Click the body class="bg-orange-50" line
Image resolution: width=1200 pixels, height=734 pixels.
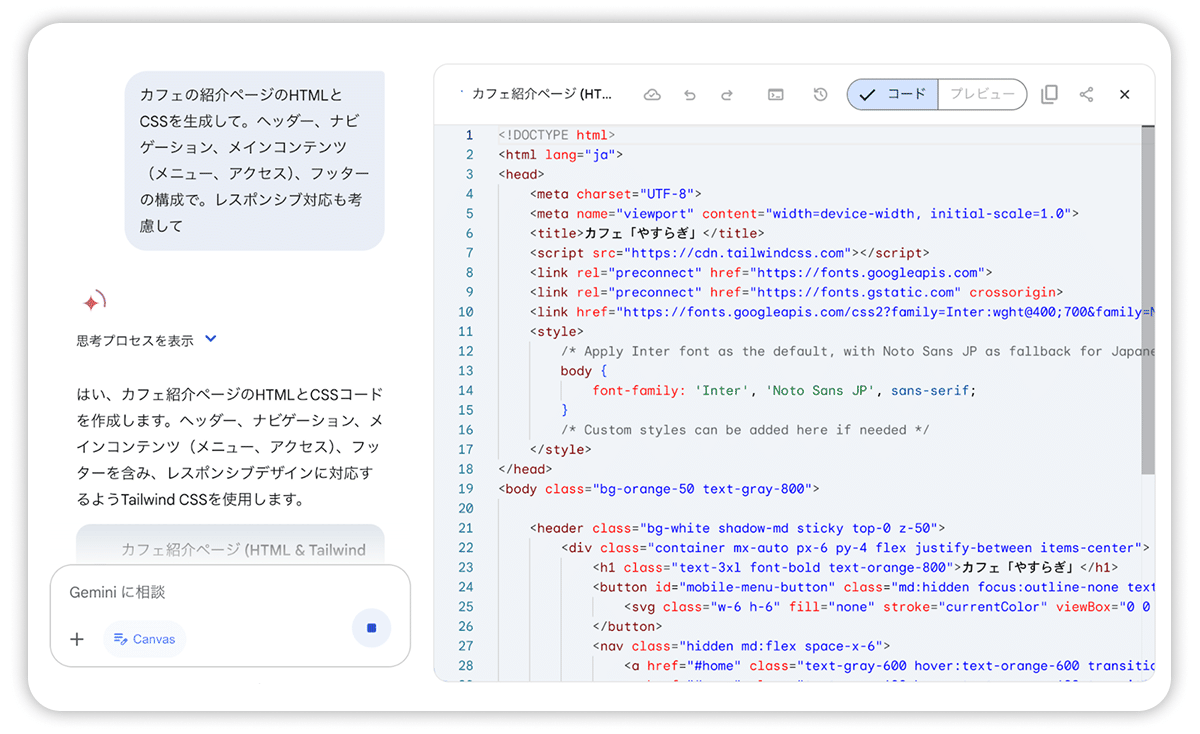click(x=659, y=489)
